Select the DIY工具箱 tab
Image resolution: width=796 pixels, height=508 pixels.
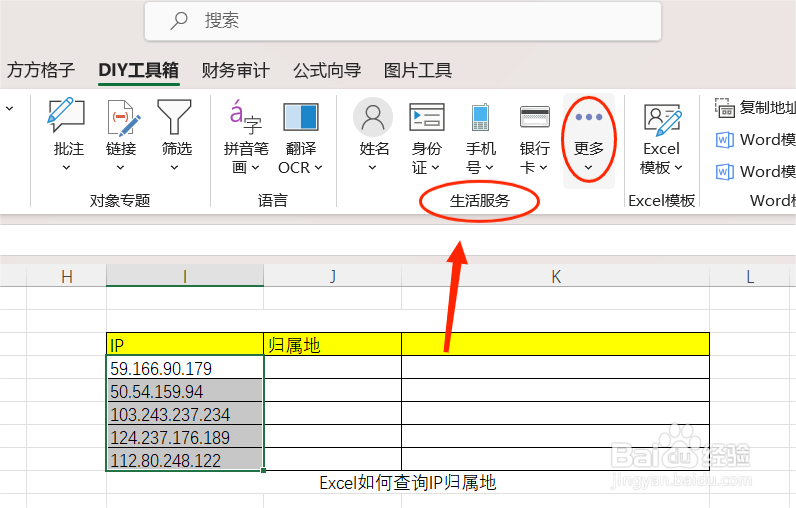click(139, 70)
